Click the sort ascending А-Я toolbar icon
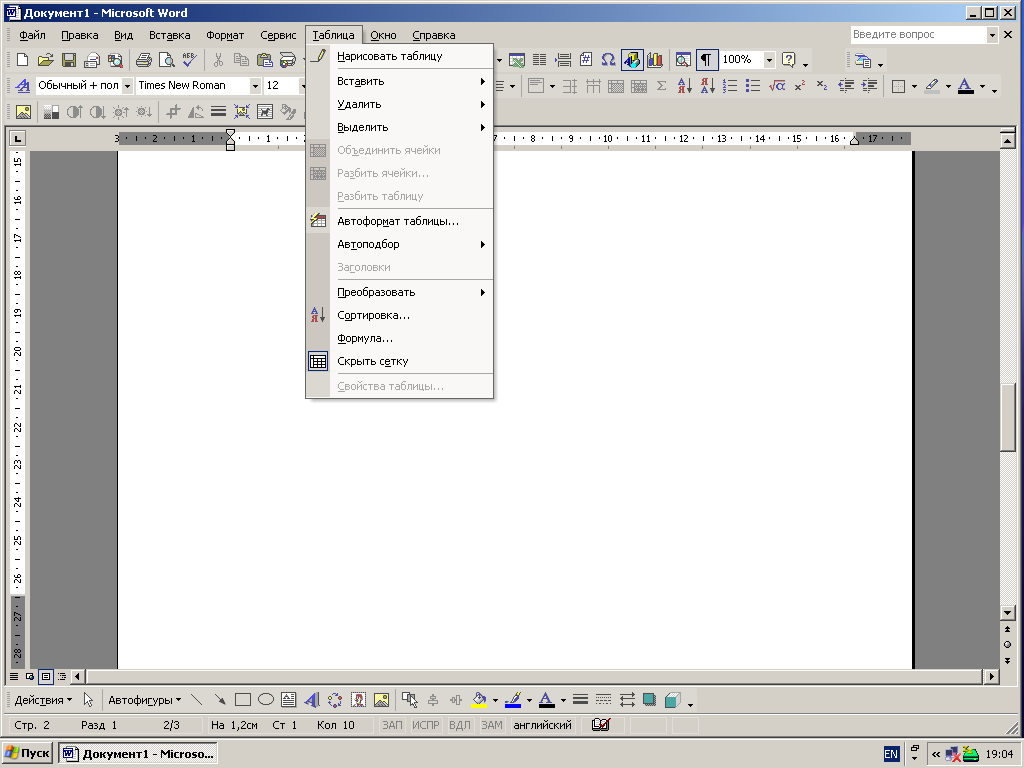This screenshot has height=768, width=1024. (684, 86)
